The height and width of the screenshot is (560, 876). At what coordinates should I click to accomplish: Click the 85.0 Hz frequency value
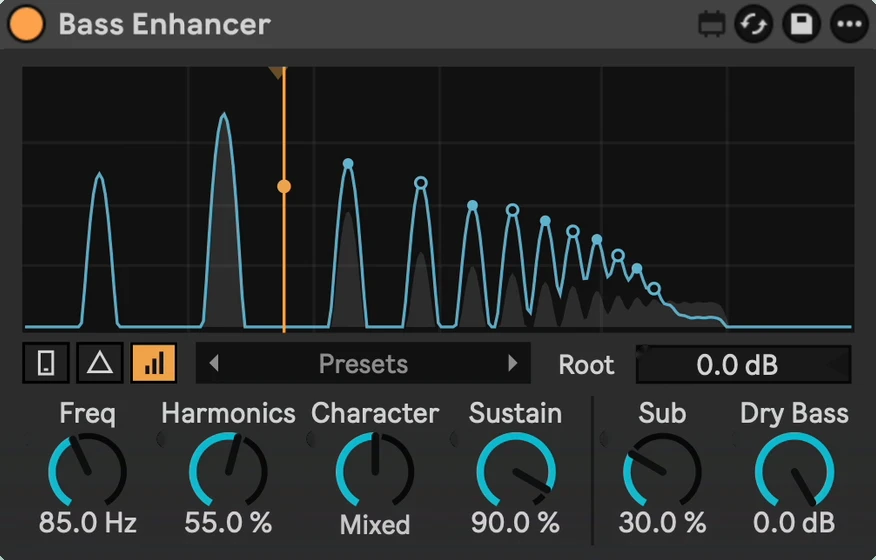[88, 523]
